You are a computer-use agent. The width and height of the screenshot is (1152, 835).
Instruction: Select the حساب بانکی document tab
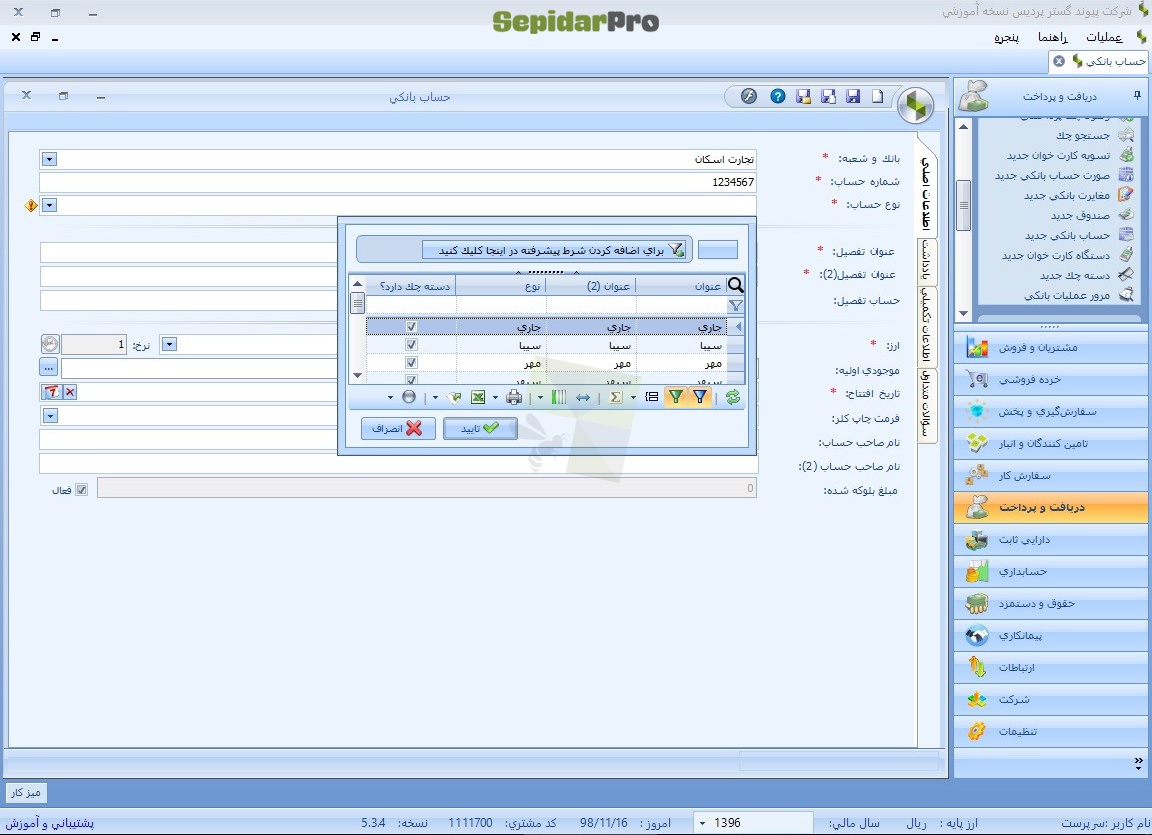(x=1099, y=62)
